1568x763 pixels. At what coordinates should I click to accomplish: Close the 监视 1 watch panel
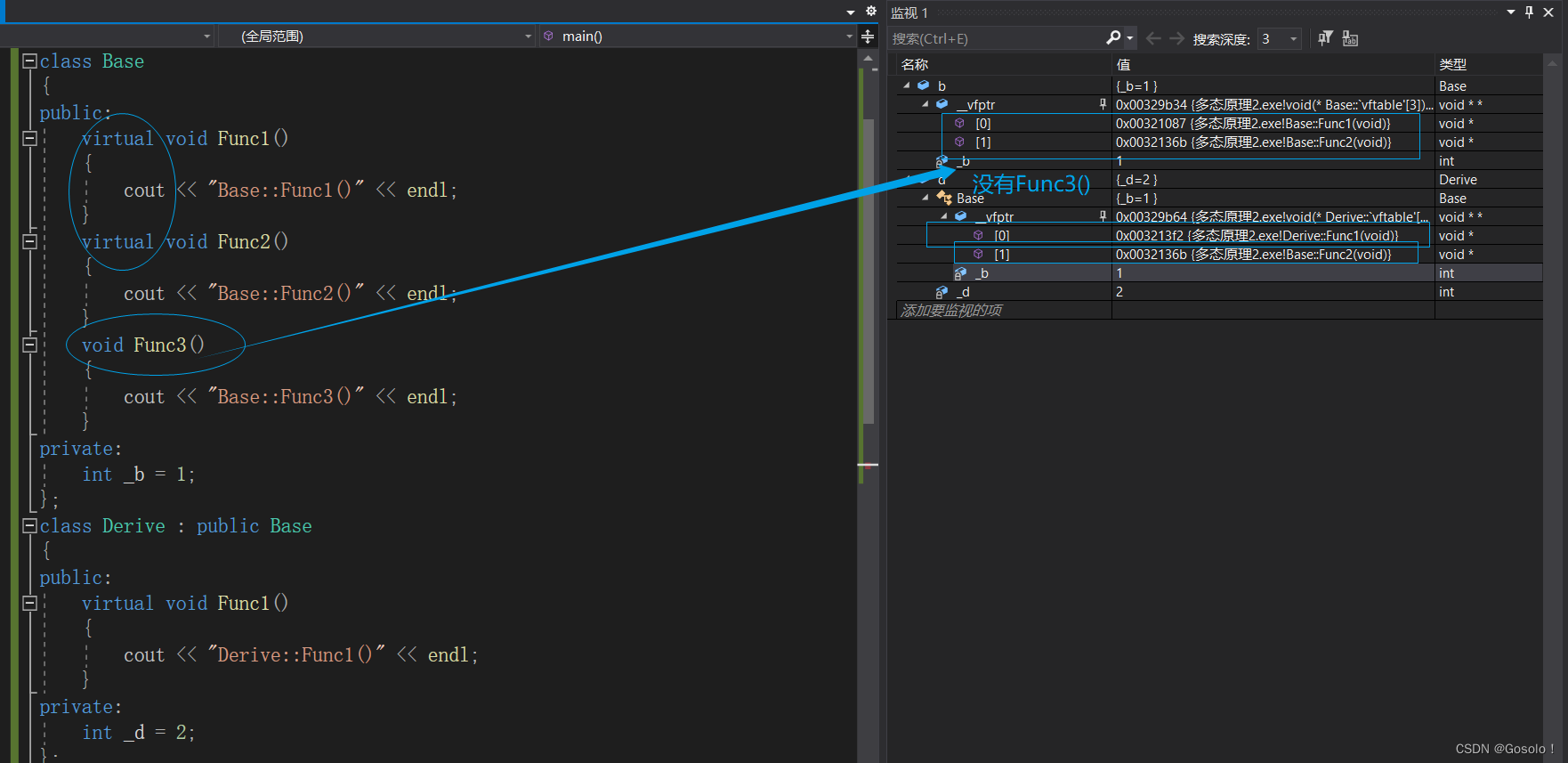tap(1548, 12)
